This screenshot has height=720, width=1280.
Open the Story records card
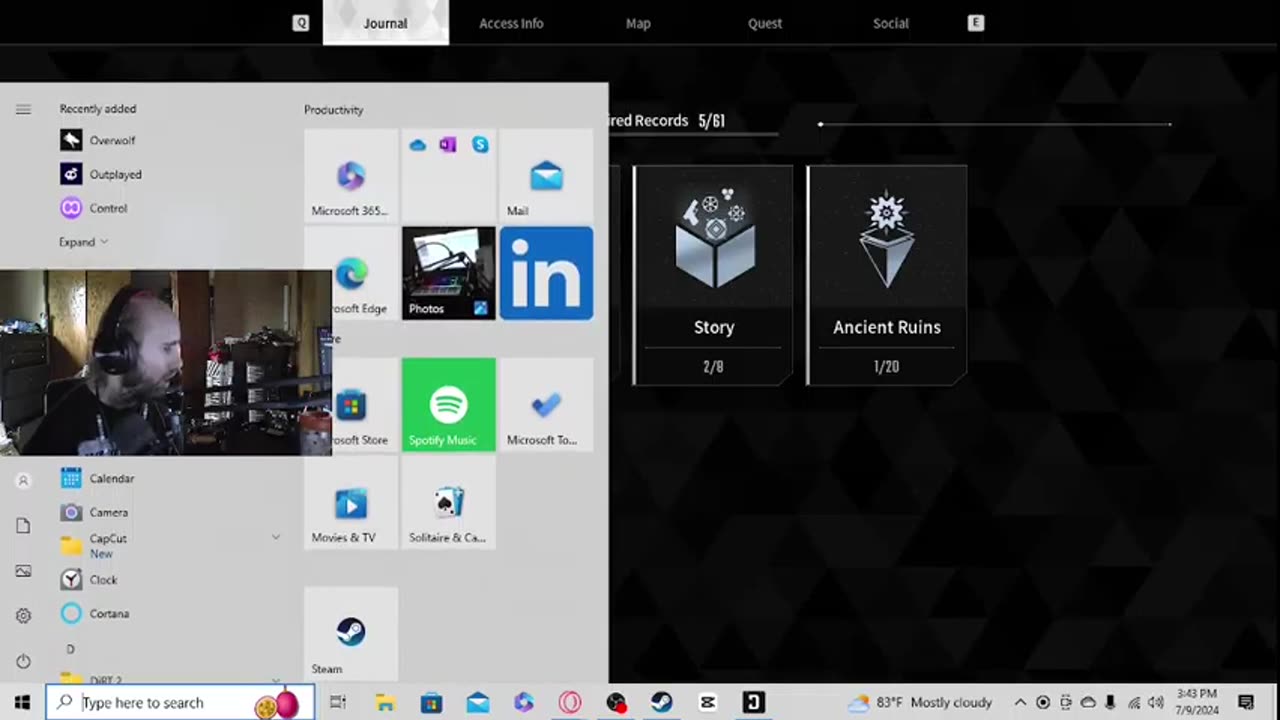713,275
